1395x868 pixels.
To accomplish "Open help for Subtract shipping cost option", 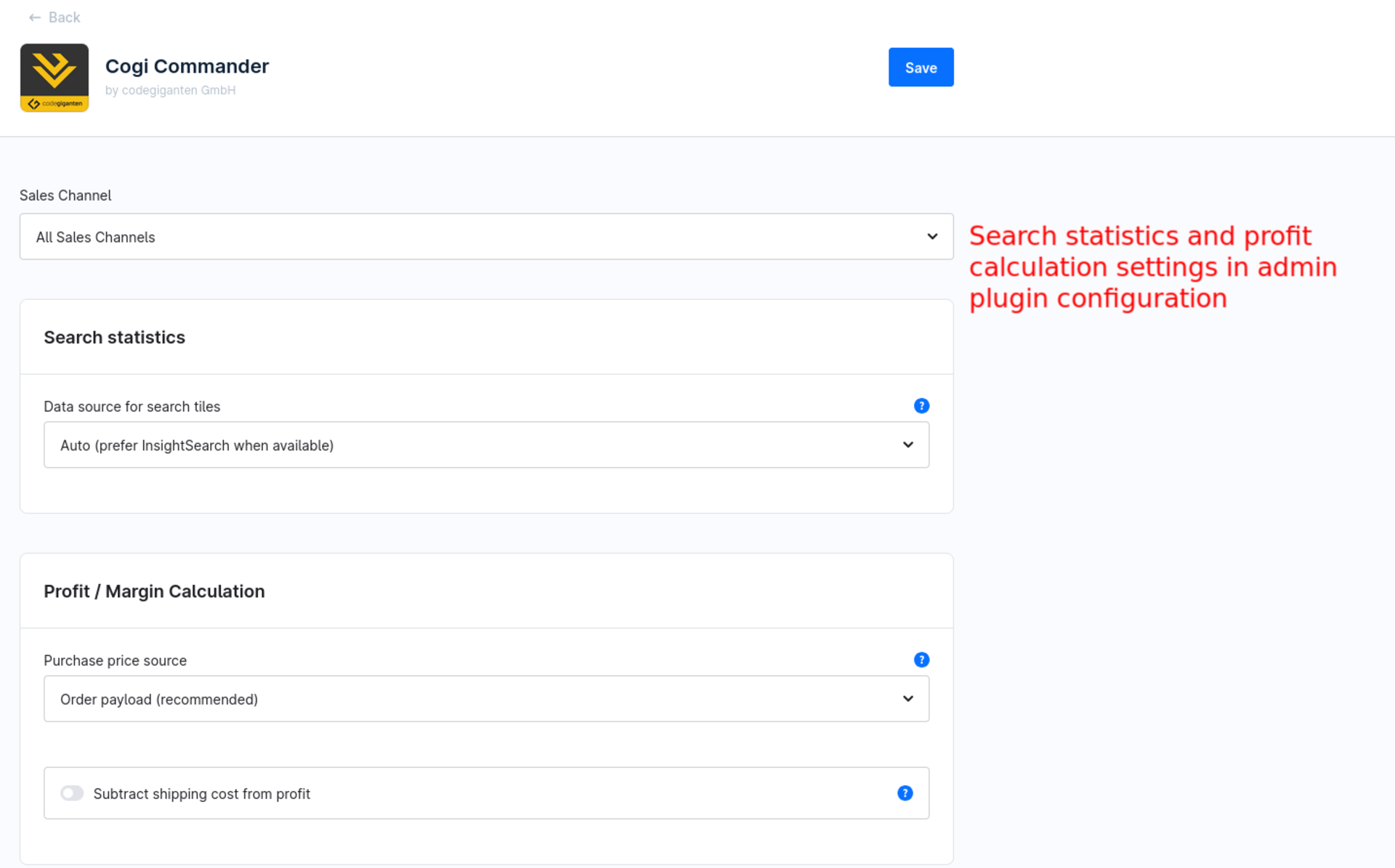I will [905, 794].
